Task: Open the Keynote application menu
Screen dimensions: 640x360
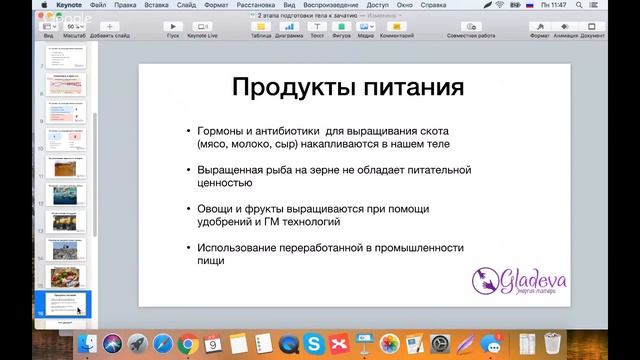Action: [x=69, y=5]
